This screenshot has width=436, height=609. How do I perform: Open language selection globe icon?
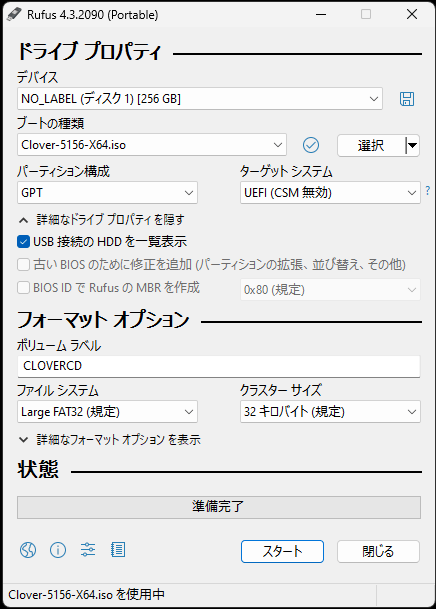[x=28, y=550]
